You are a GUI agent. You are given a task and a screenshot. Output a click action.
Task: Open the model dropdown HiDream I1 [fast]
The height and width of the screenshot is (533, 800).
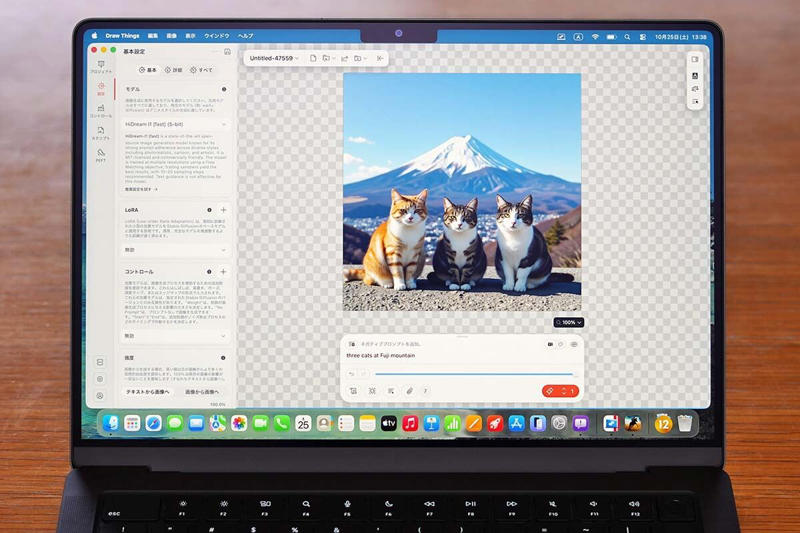[x=174, y=124]
